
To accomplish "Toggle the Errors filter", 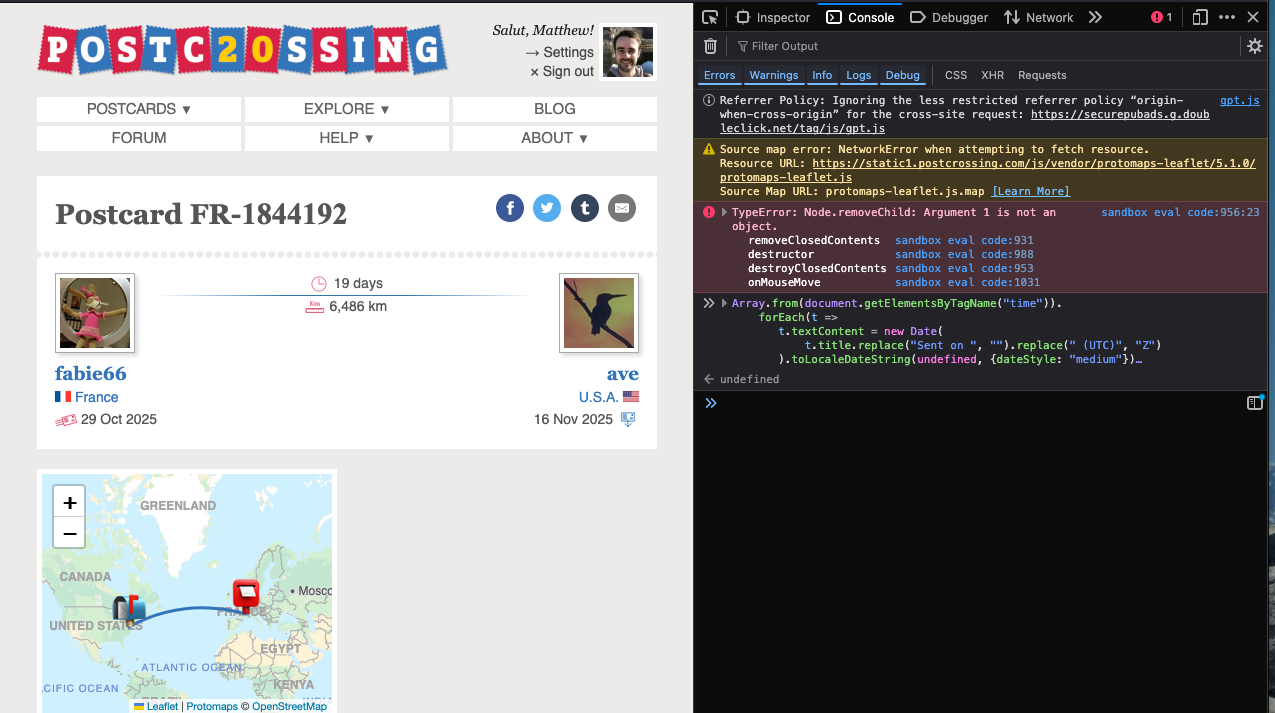I will [x=719, y=75].
